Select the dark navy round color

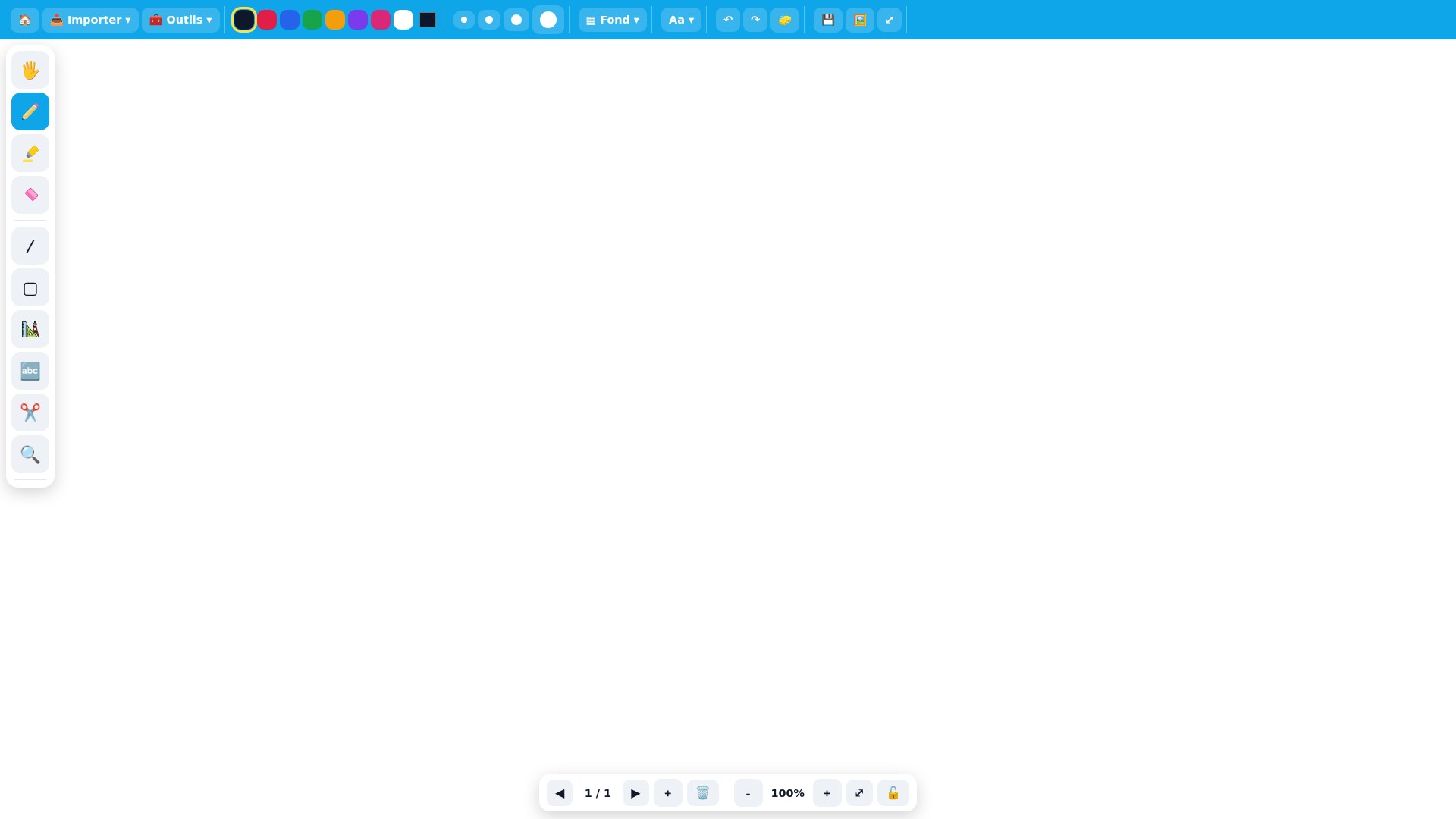click(244, 20)
